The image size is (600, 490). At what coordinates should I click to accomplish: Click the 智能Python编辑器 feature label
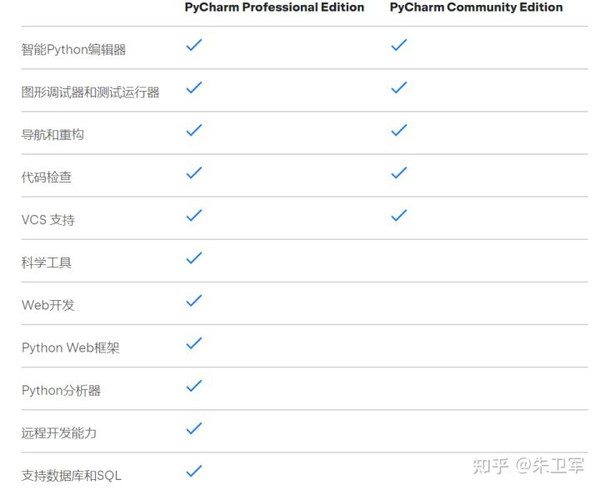click(74, 49)
